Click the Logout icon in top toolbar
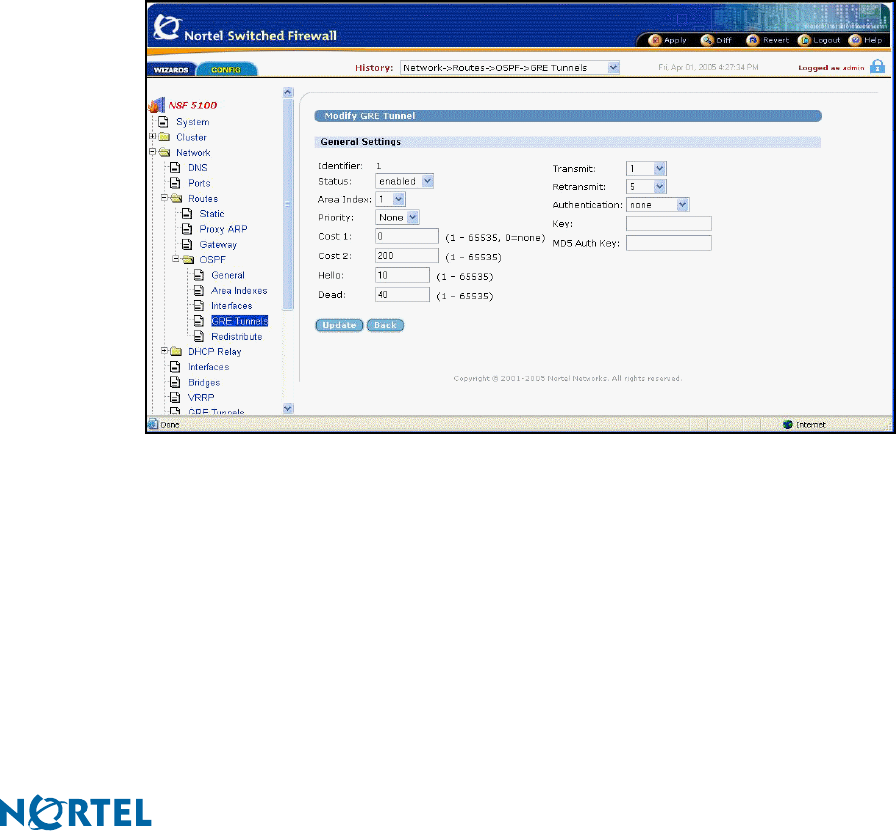The image size is (896, 831). click(x=804, y=40)
